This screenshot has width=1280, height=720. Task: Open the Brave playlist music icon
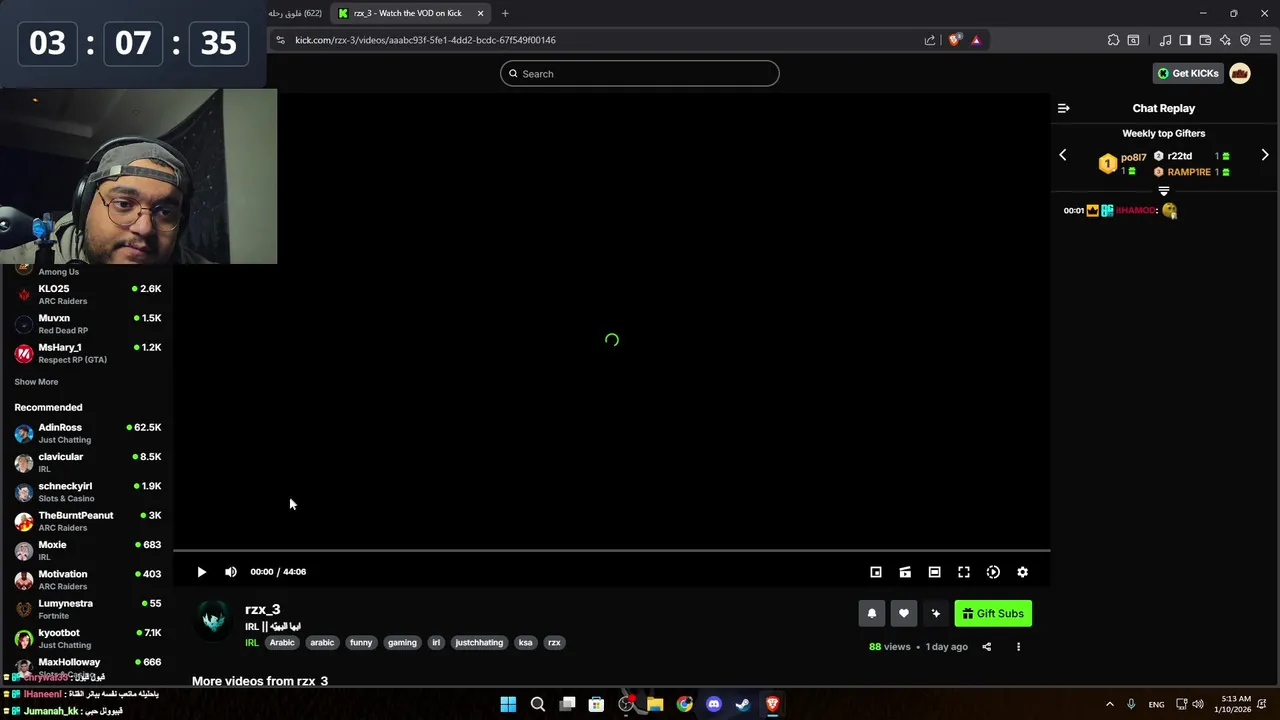[1165, 40]
